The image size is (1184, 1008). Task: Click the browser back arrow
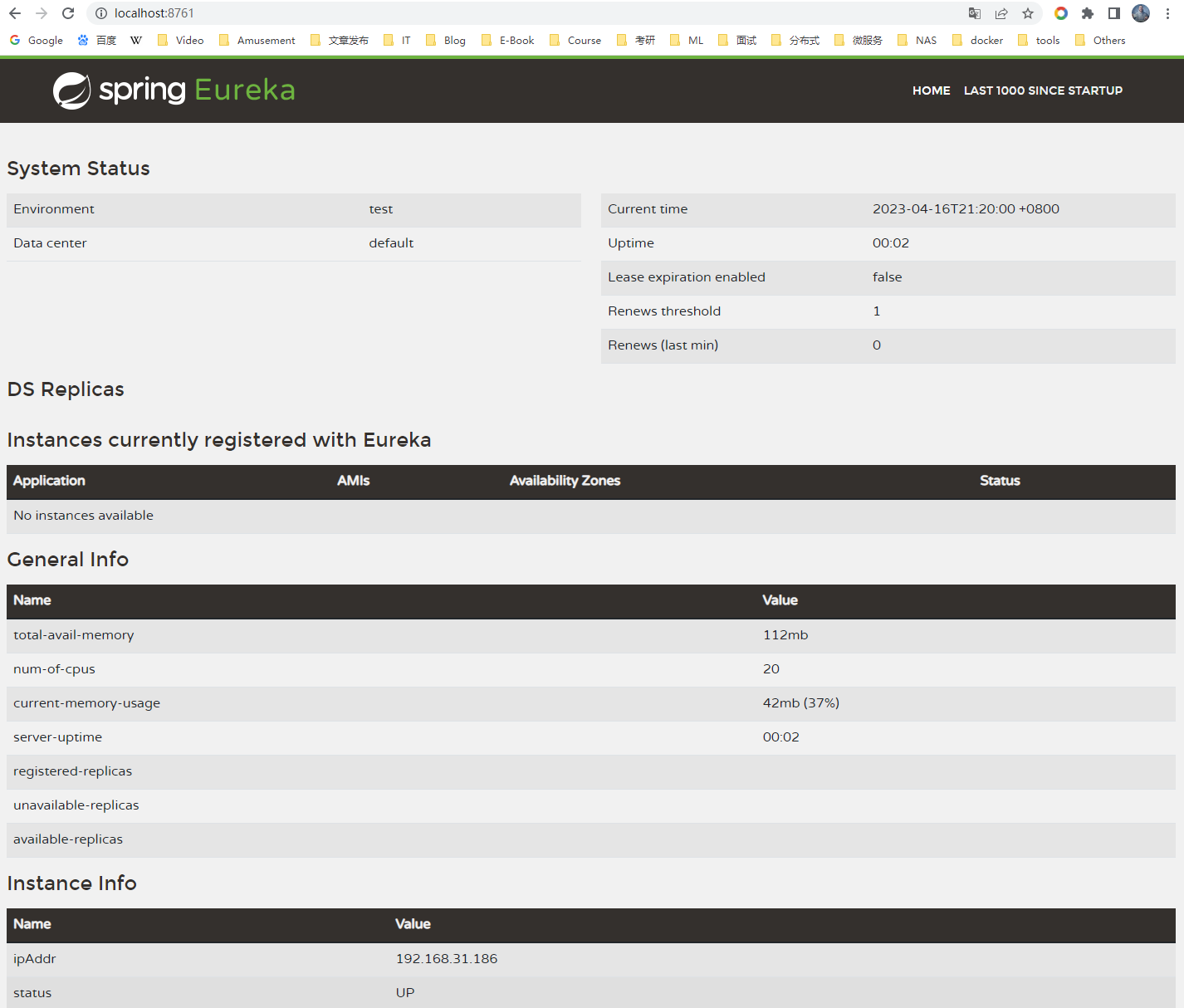click(x=15, y=13)
